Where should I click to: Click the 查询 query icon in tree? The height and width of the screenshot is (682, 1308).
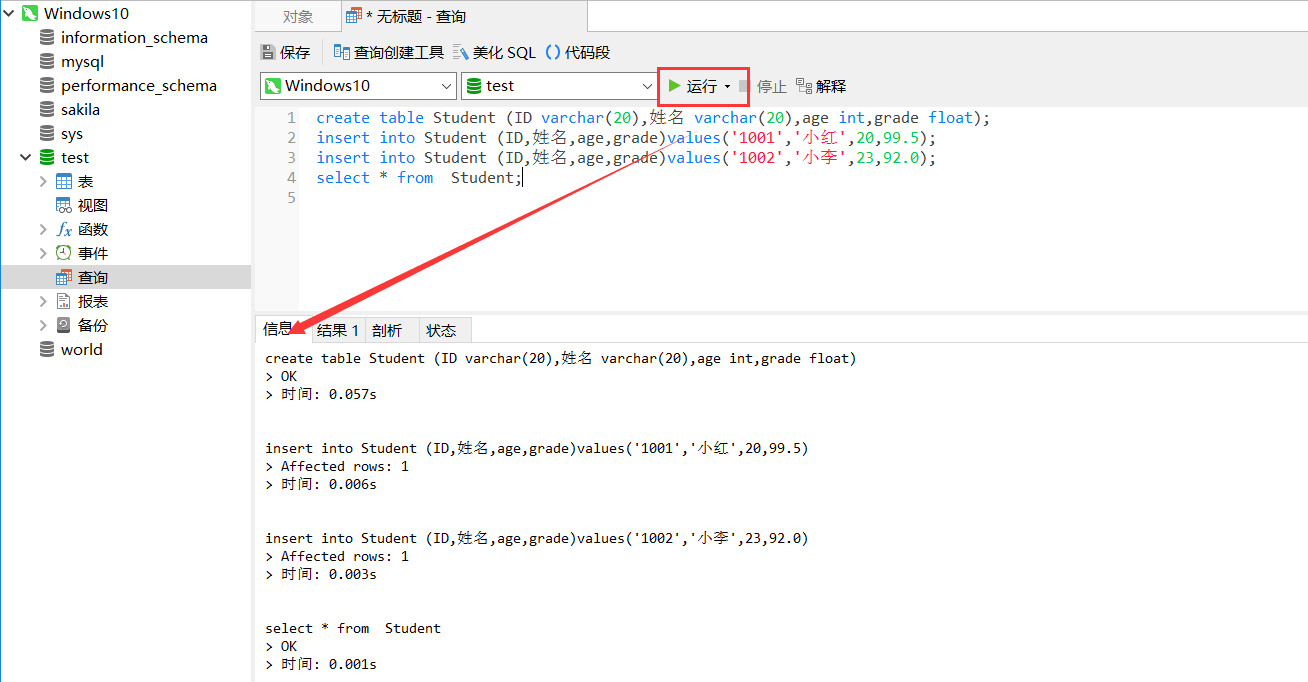tap(64, 278)
